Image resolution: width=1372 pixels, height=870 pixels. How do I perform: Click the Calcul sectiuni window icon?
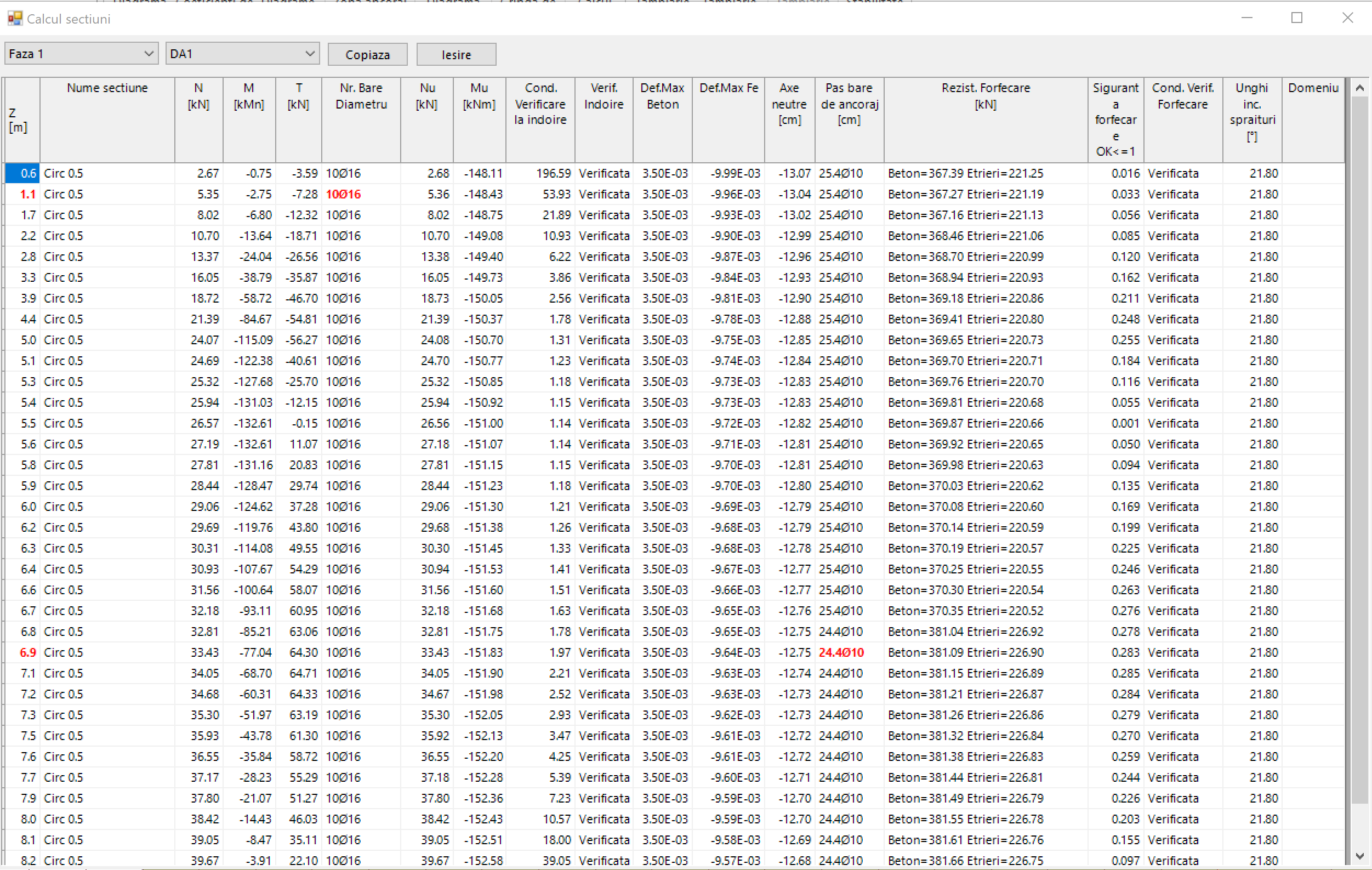14,18
